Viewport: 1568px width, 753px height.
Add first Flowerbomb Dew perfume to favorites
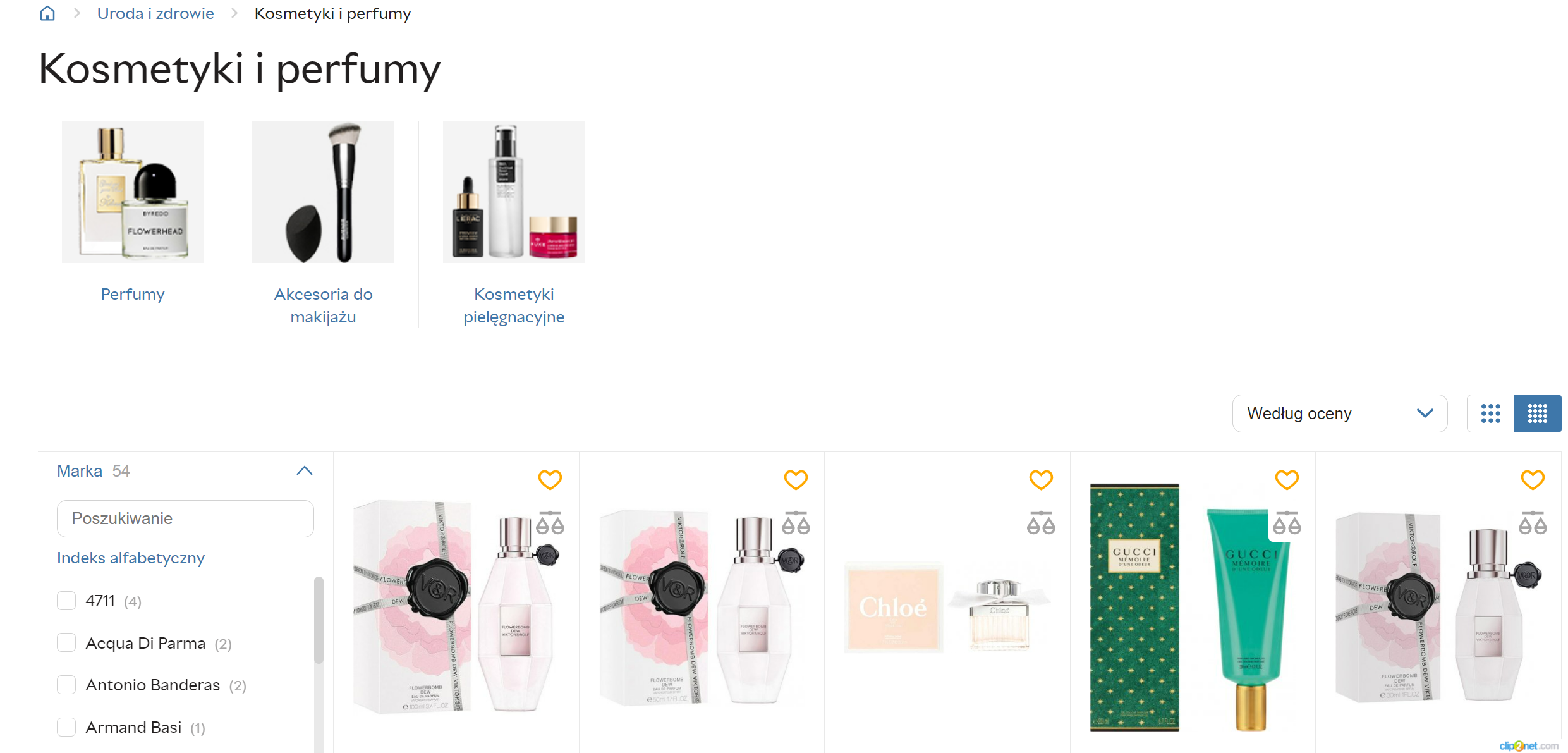(550, 480)
